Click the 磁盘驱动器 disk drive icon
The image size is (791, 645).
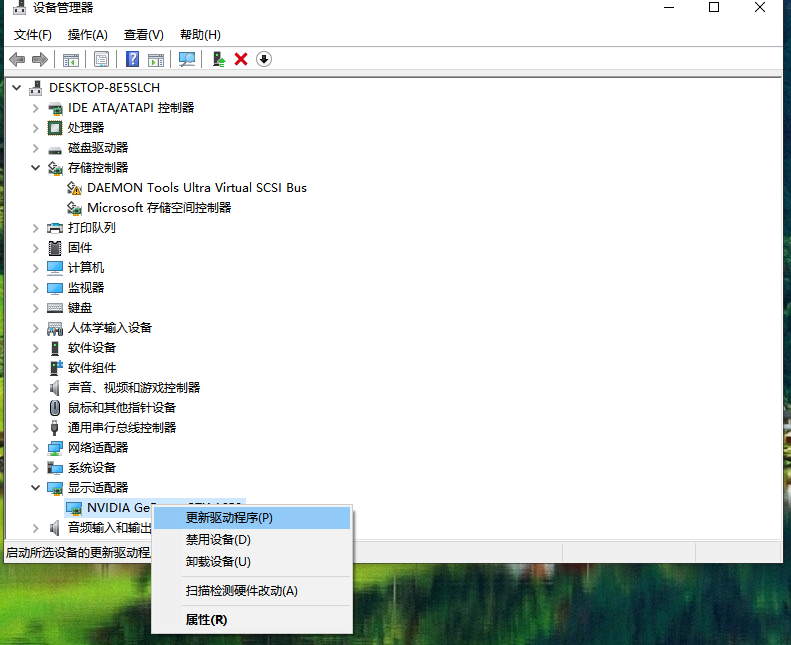pos(54,150)
